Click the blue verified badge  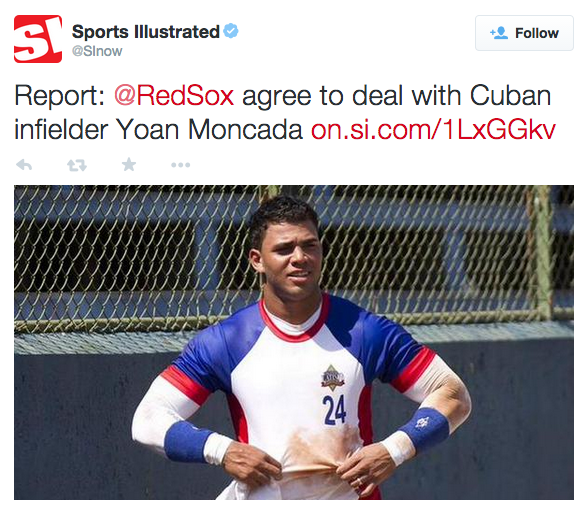pyautogui.click(x=231, y=31)
